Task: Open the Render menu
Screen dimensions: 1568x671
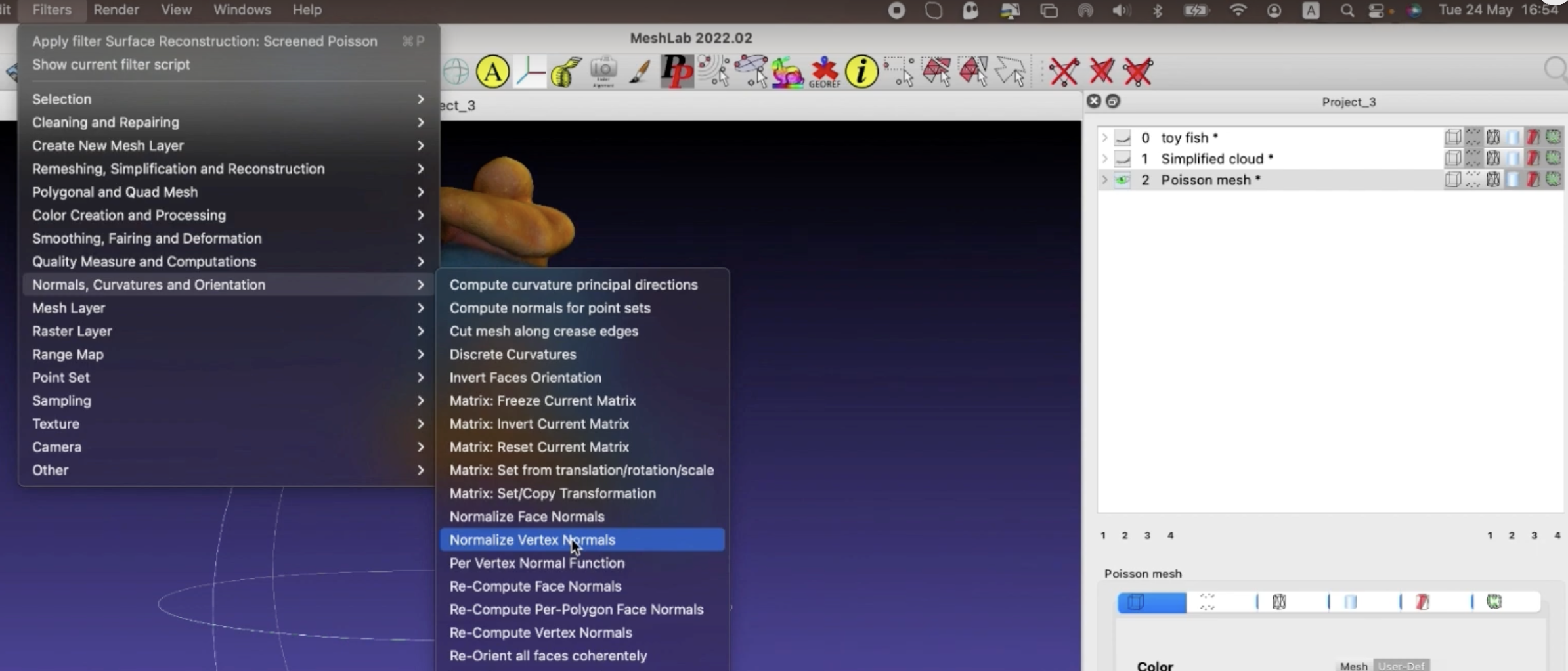Action: click(116, 10)
